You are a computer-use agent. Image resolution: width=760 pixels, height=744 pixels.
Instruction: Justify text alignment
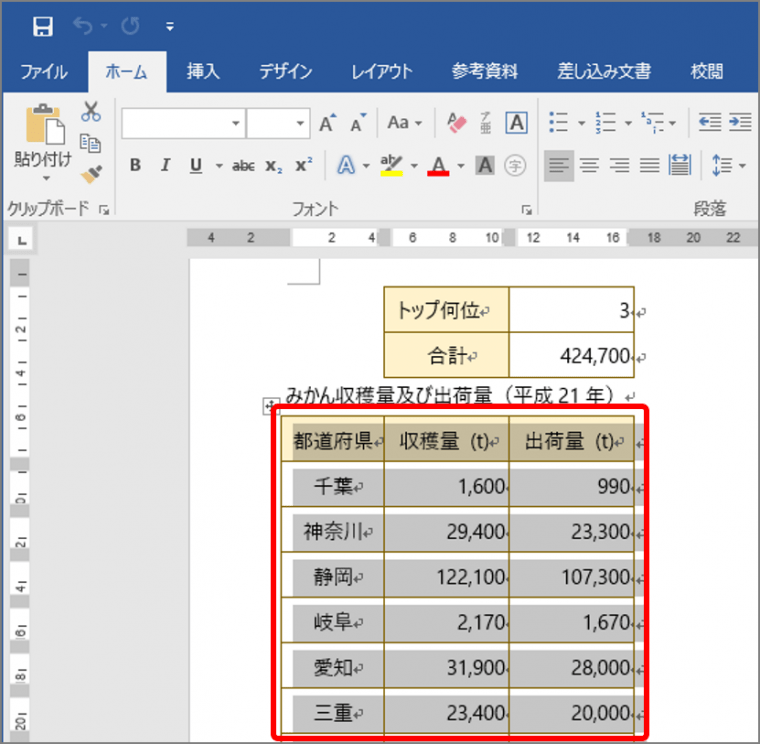[649, 166]
